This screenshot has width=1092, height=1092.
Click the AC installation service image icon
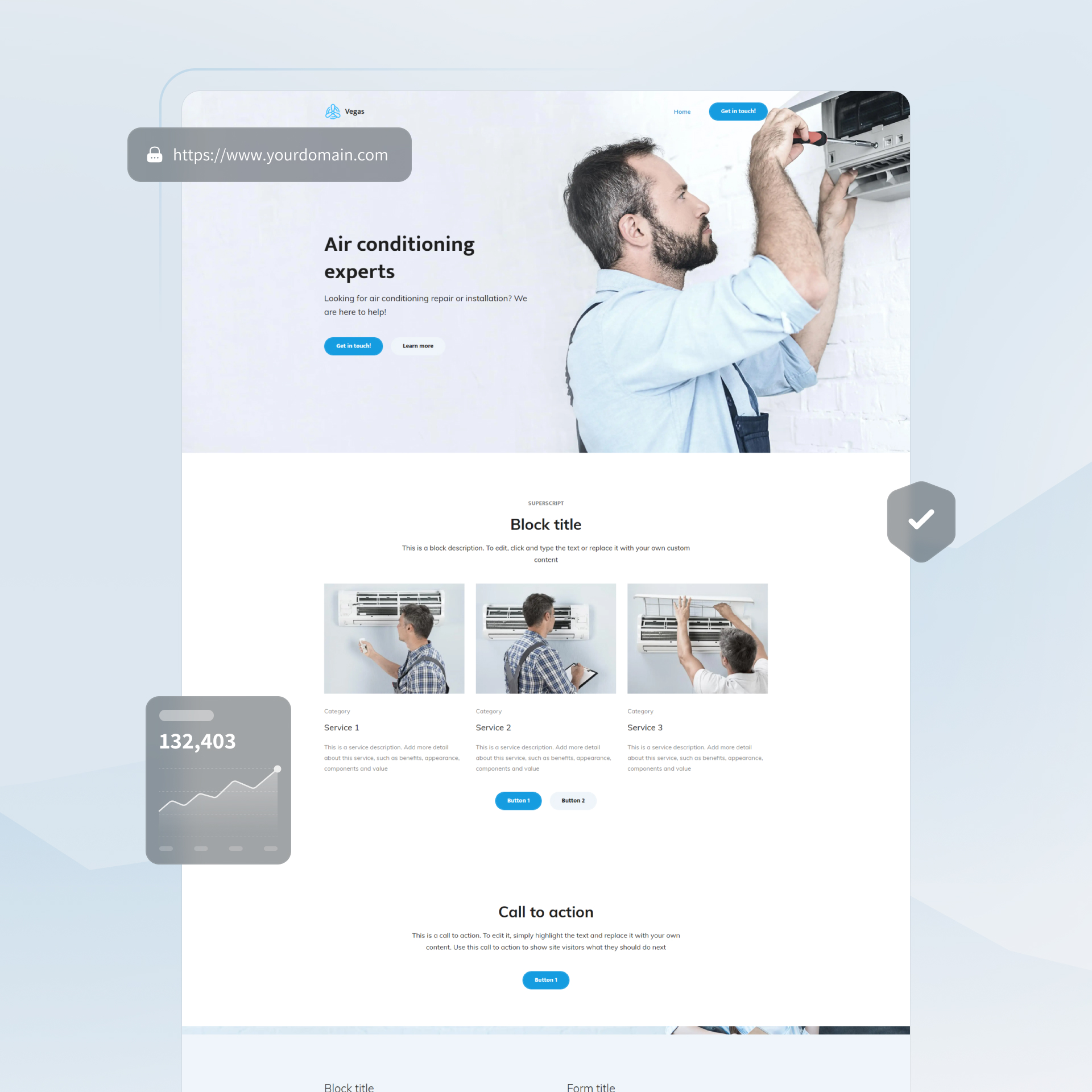(x=697, y=636)
